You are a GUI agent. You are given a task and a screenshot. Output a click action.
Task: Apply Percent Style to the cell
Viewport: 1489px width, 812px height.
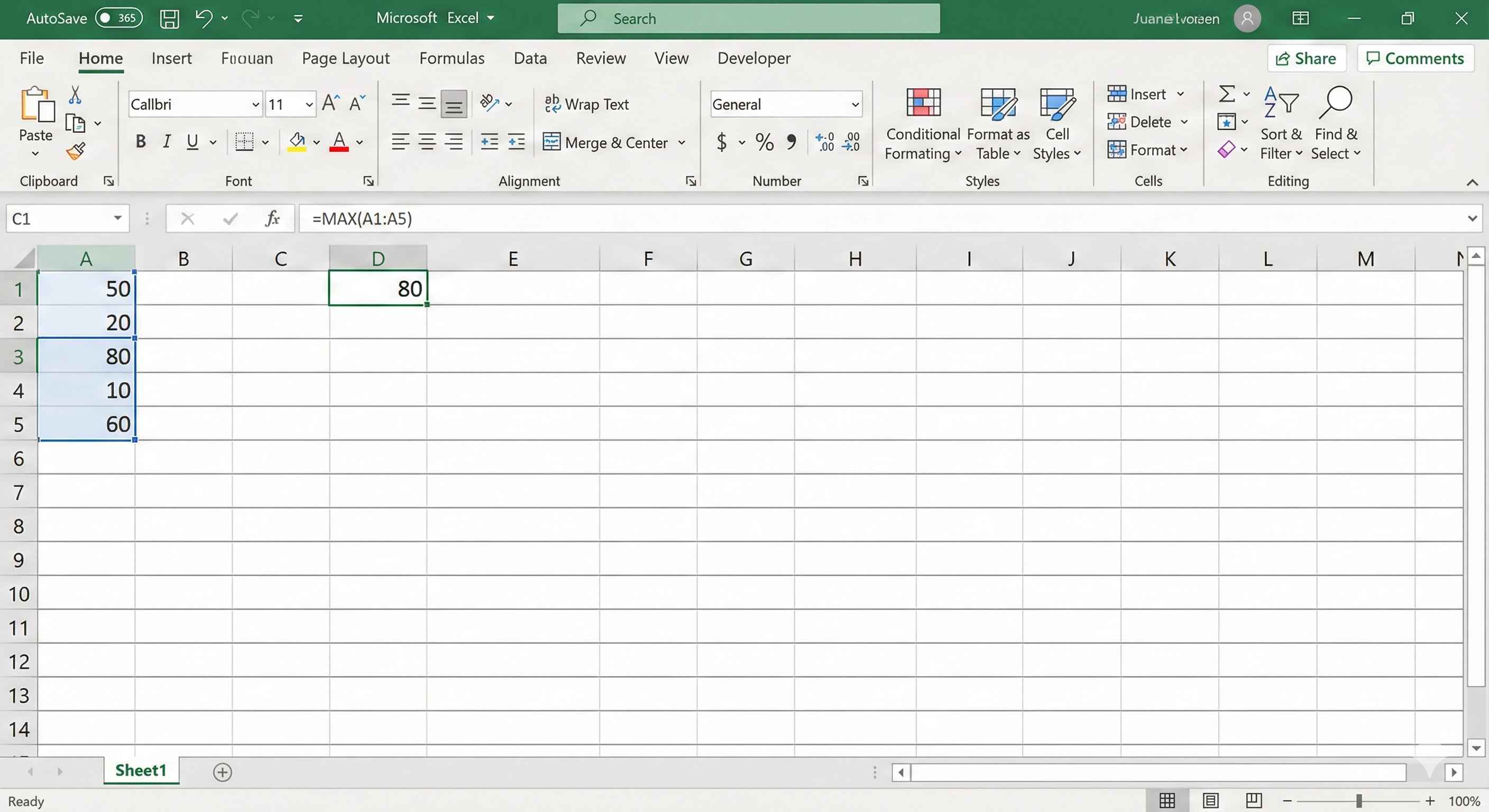pyautogui.click(x=764, y=142)
